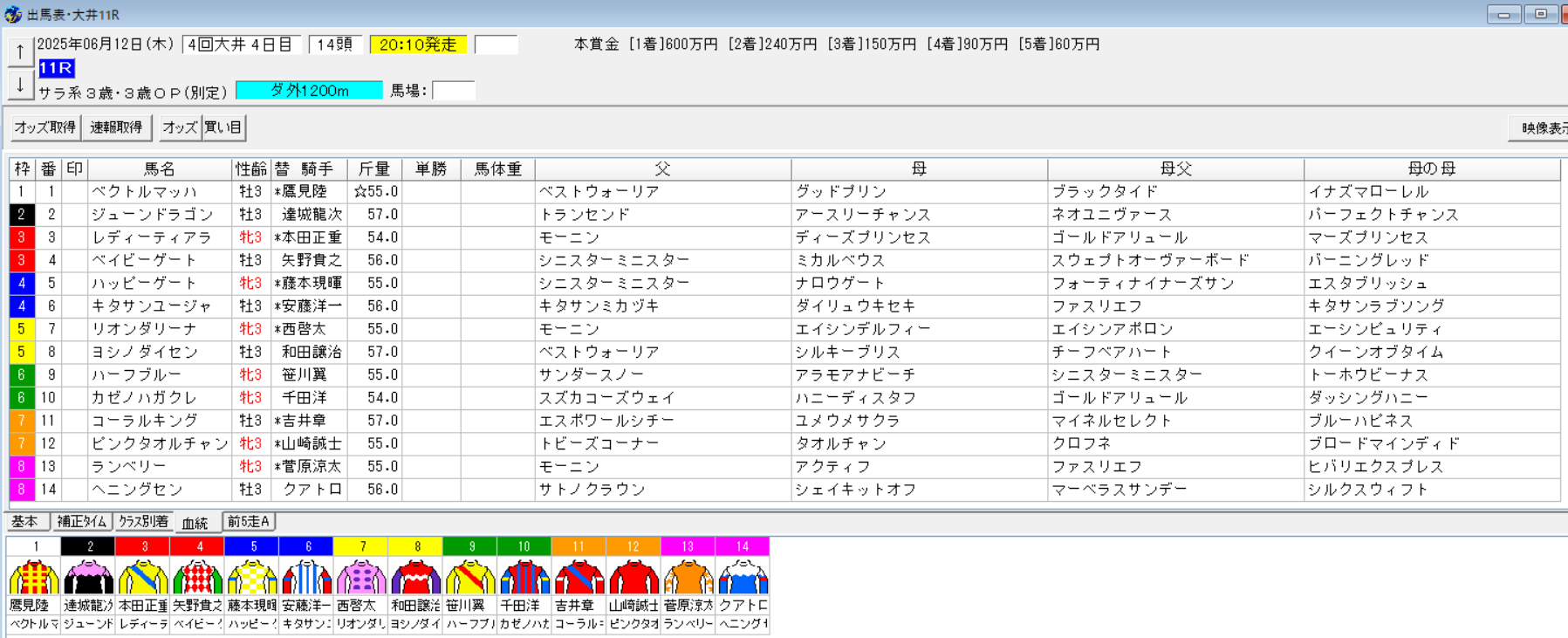Viewport: 1568px width, 638px height.
Task: Click red diamond-pattern silk icon number 4
Action: pyautogui.click(x=198, y=577)
